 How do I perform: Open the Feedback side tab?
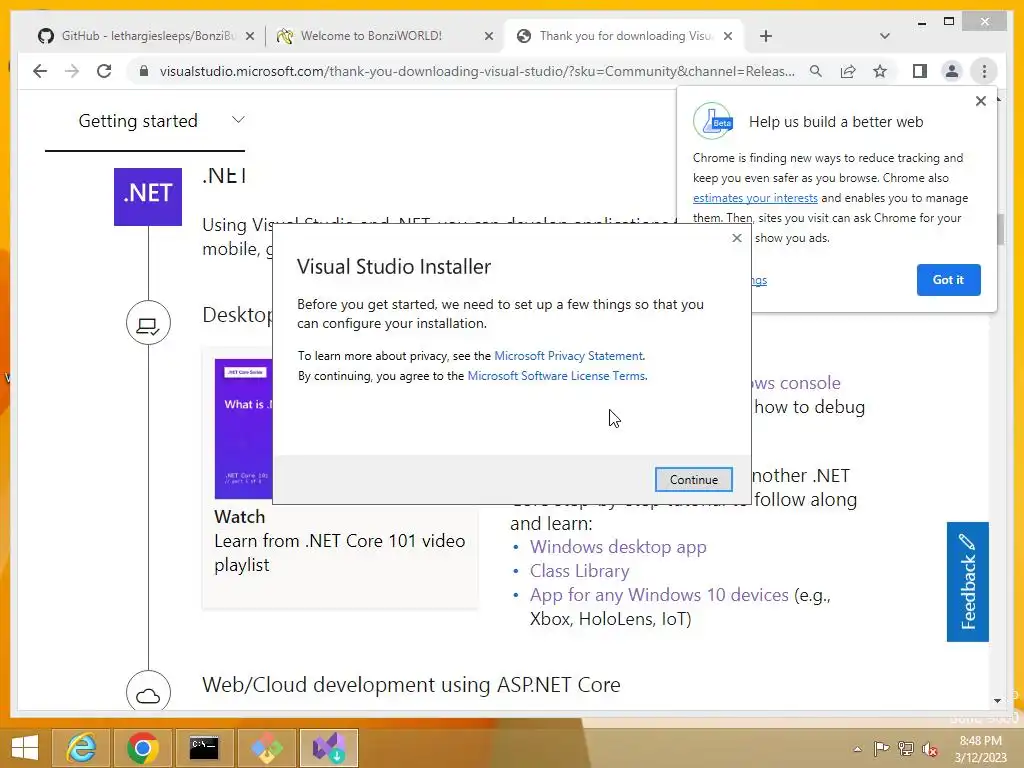967,581
